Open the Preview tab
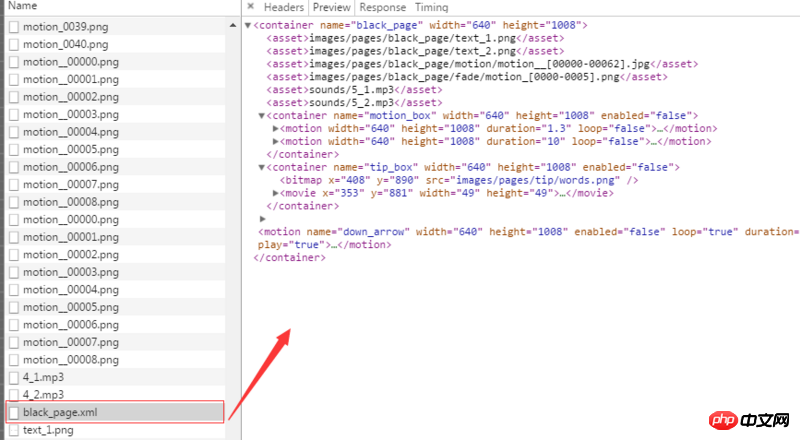Image resolution: width=800 pixels, height=440 pixels. click(x=332, y=7)
